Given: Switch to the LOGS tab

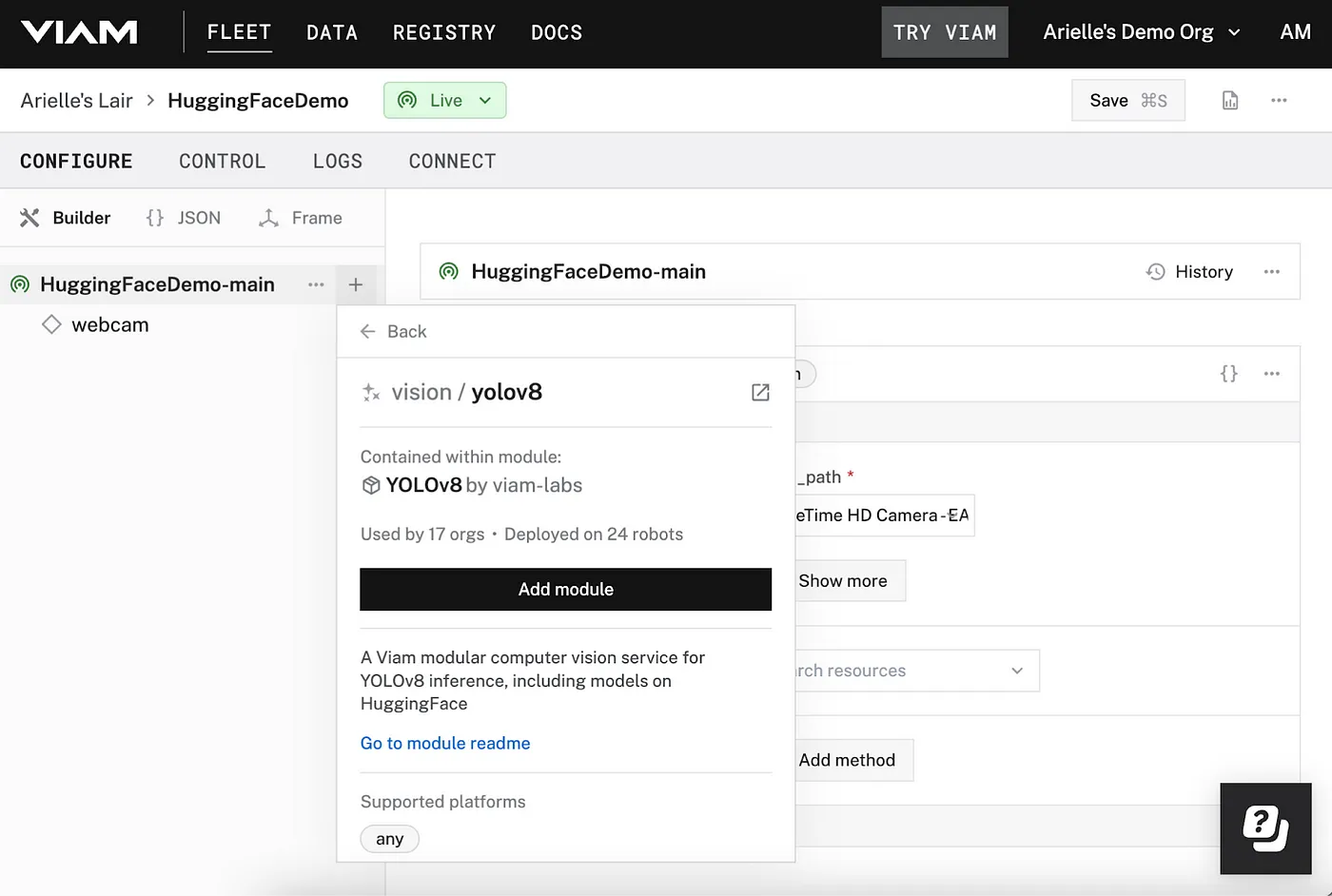Looking at the screenshot, I should (x=338, y=162).
